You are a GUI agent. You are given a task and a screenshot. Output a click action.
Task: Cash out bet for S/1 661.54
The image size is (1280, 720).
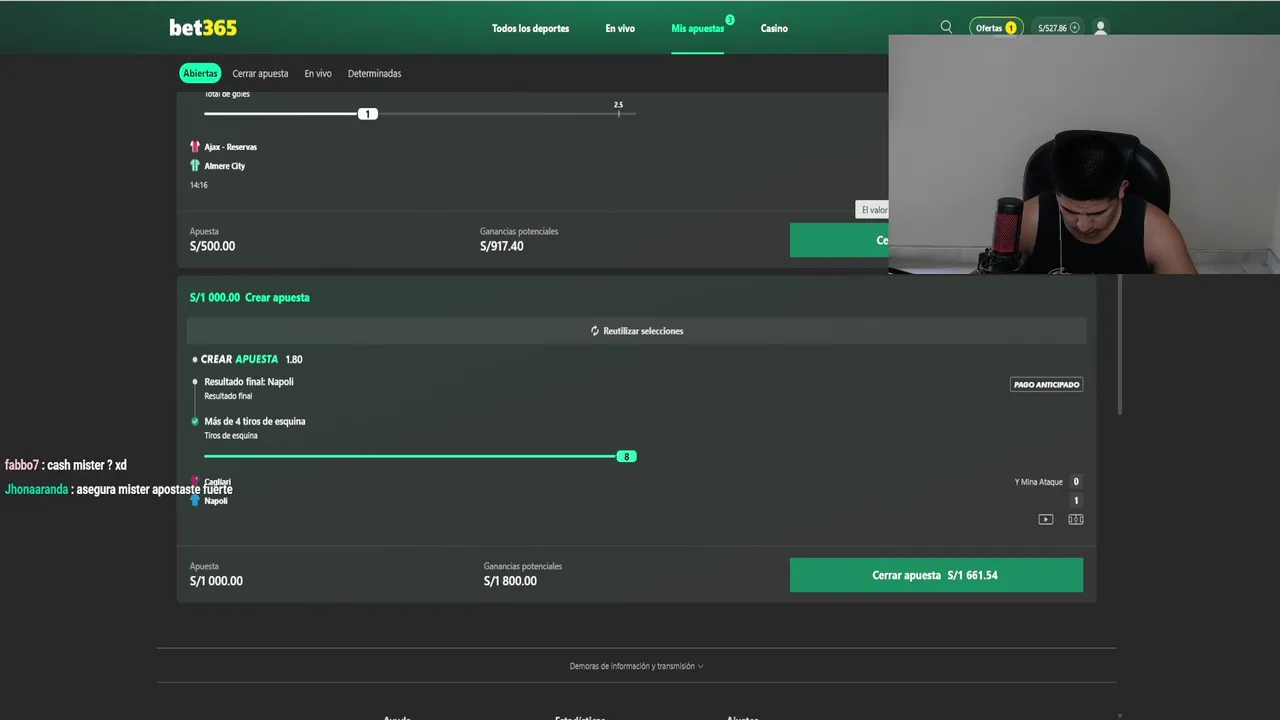936,575
